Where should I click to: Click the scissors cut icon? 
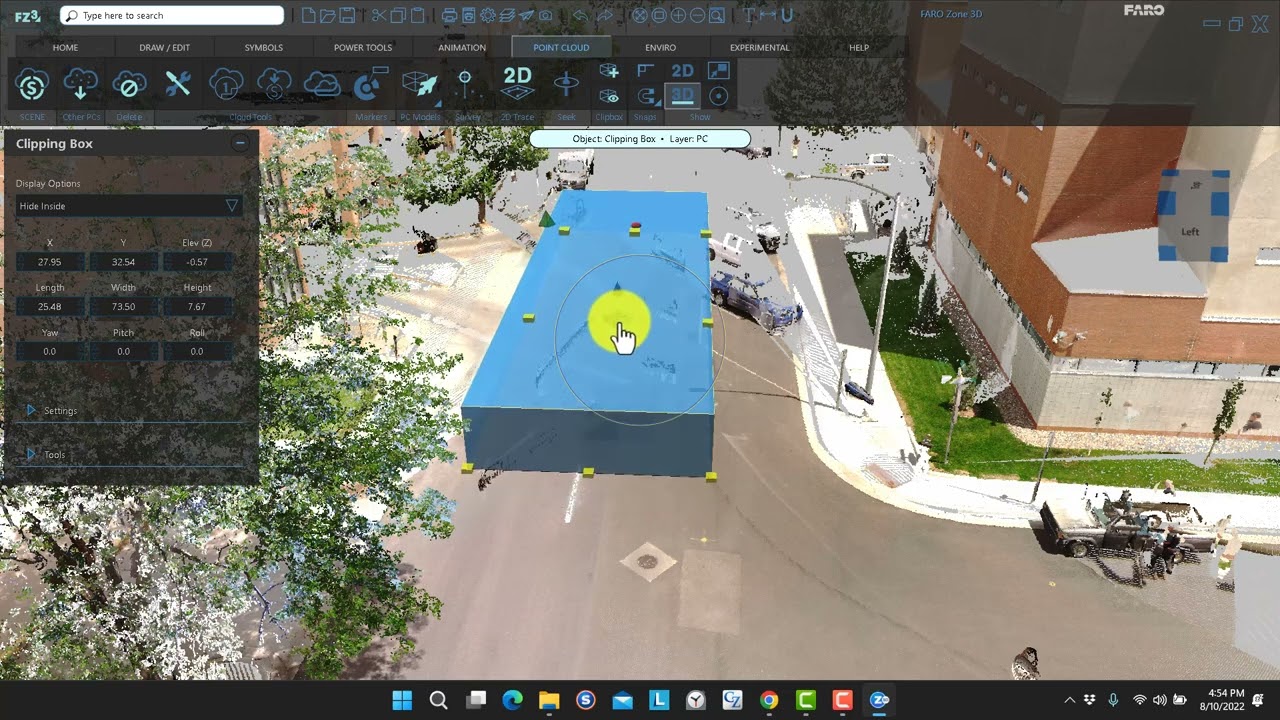click(x=378, y=16)
